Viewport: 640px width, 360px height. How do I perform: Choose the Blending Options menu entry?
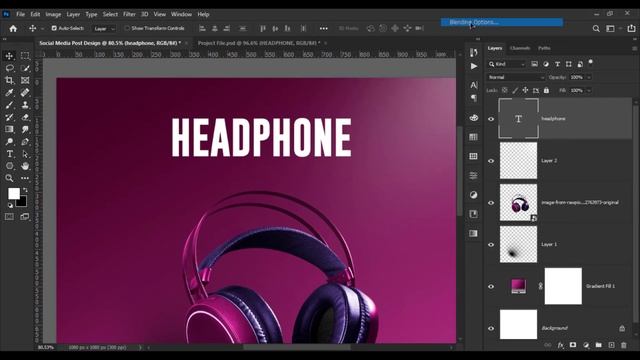(x=502, y=22)
